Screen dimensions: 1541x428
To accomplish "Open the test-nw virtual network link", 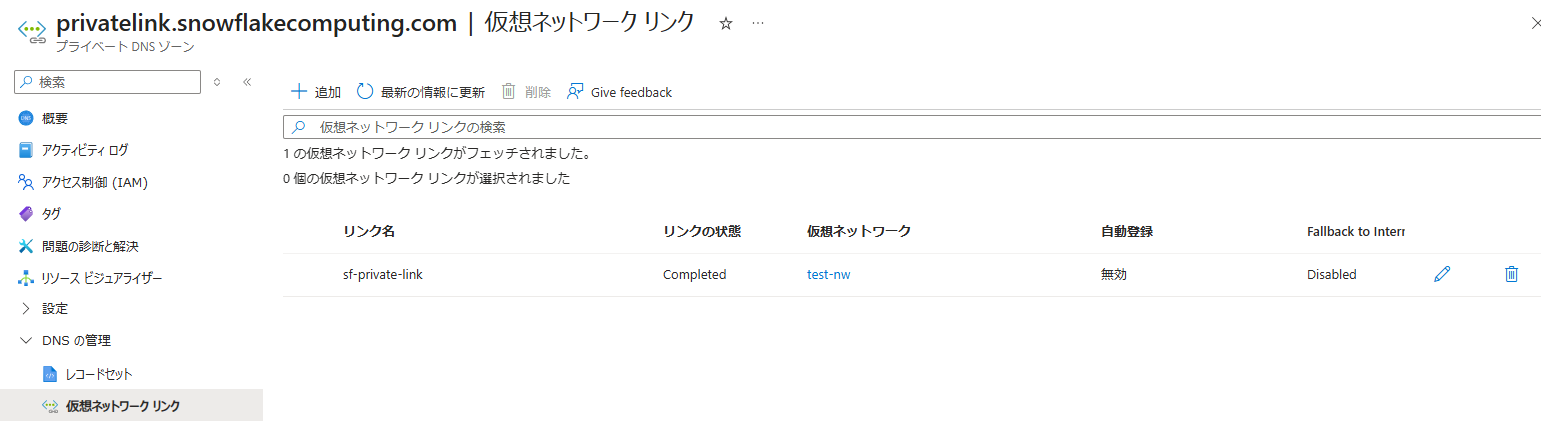I will click(x=829, y=274).
